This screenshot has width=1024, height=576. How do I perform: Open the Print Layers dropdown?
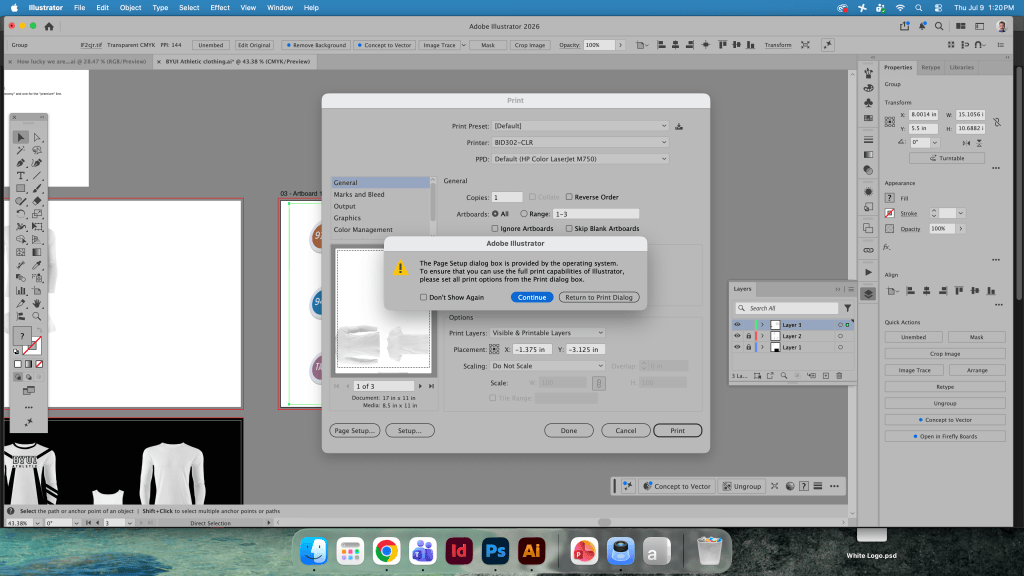point(548,333)
